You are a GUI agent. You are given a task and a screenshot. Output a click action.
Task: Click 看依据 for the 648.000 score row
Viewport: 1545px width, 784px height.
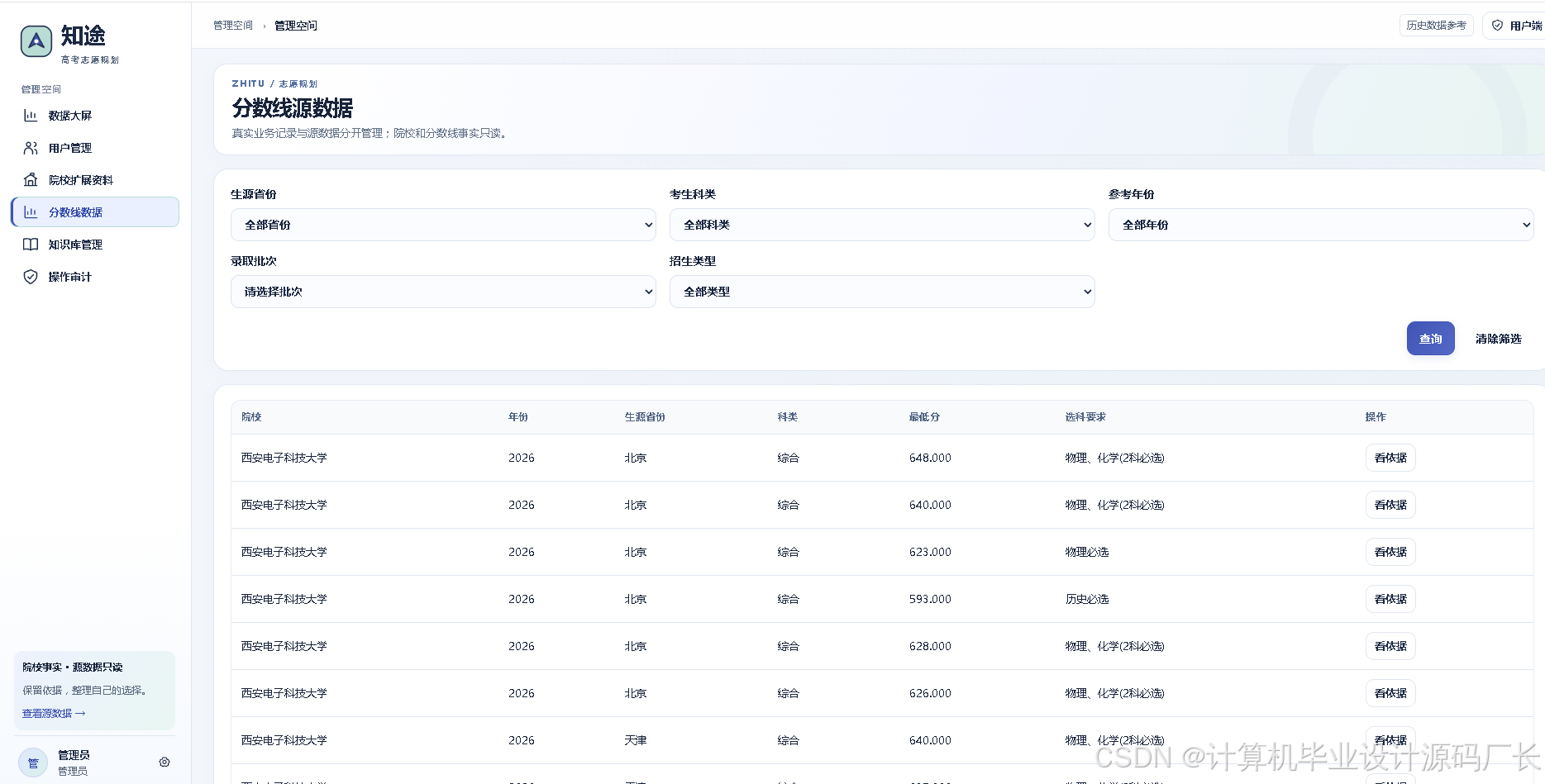1390,458
